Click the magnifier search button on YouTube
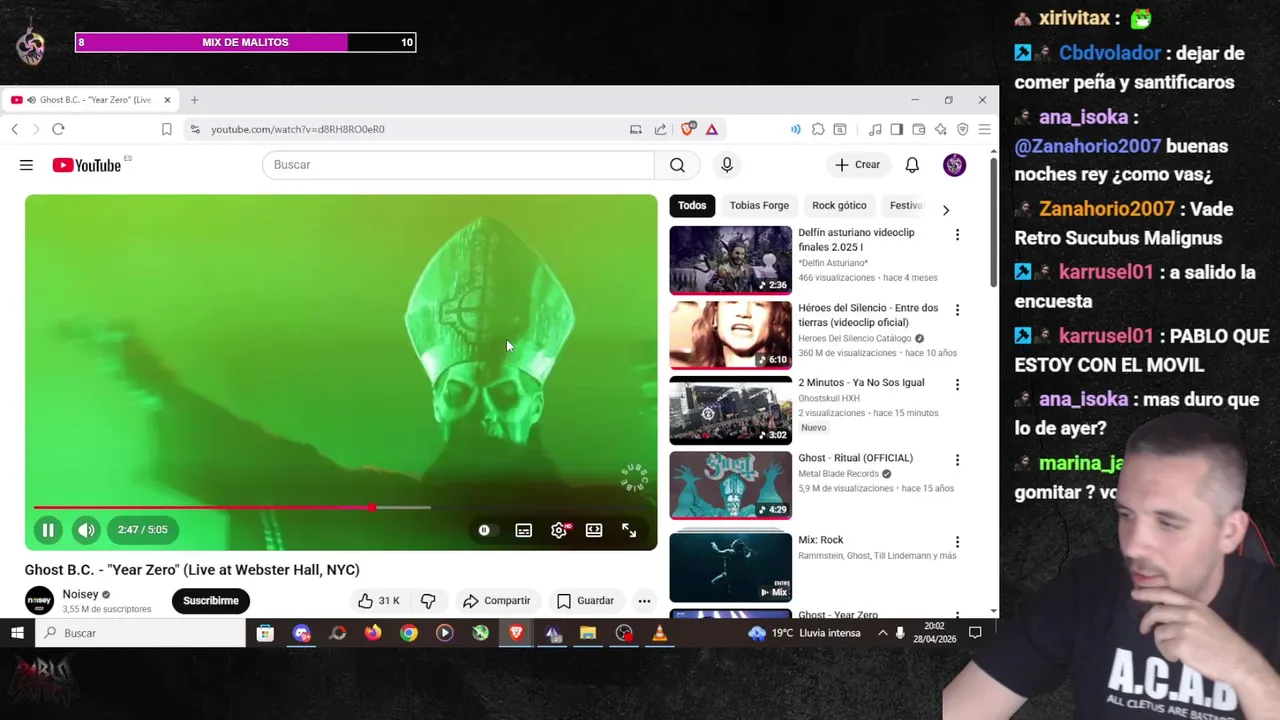Viewport: 1280px width, 720px height. point(677,165)
